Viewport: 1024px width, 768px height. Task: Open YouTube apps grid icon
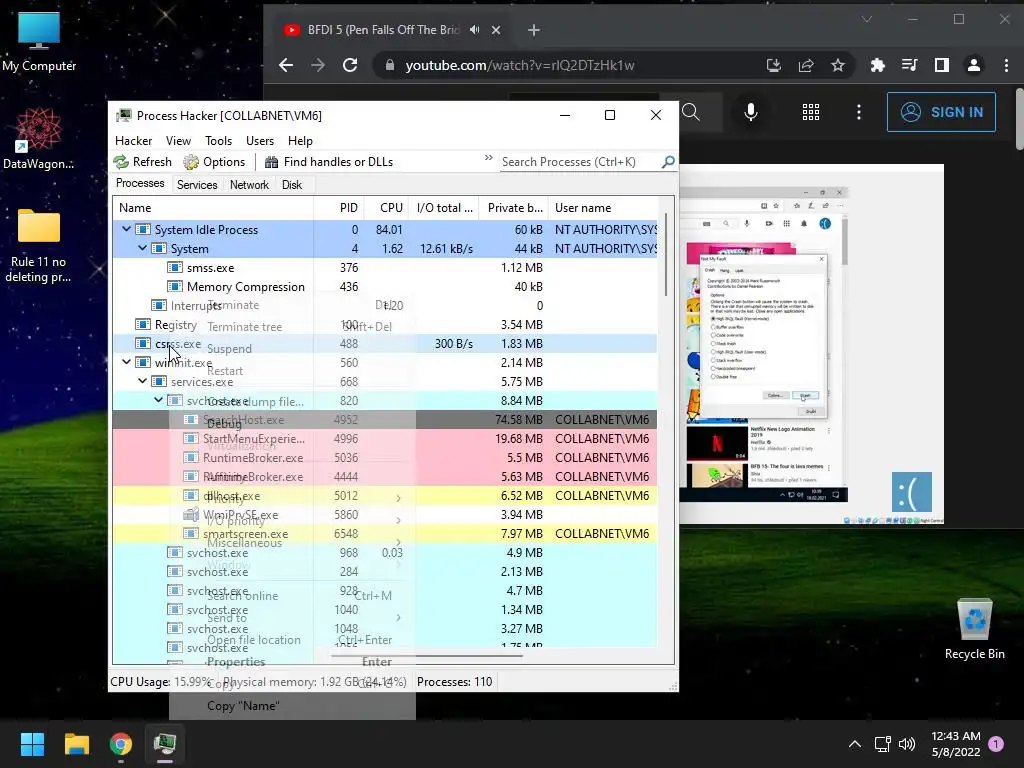pyautogui.click(x=810, y=112)
